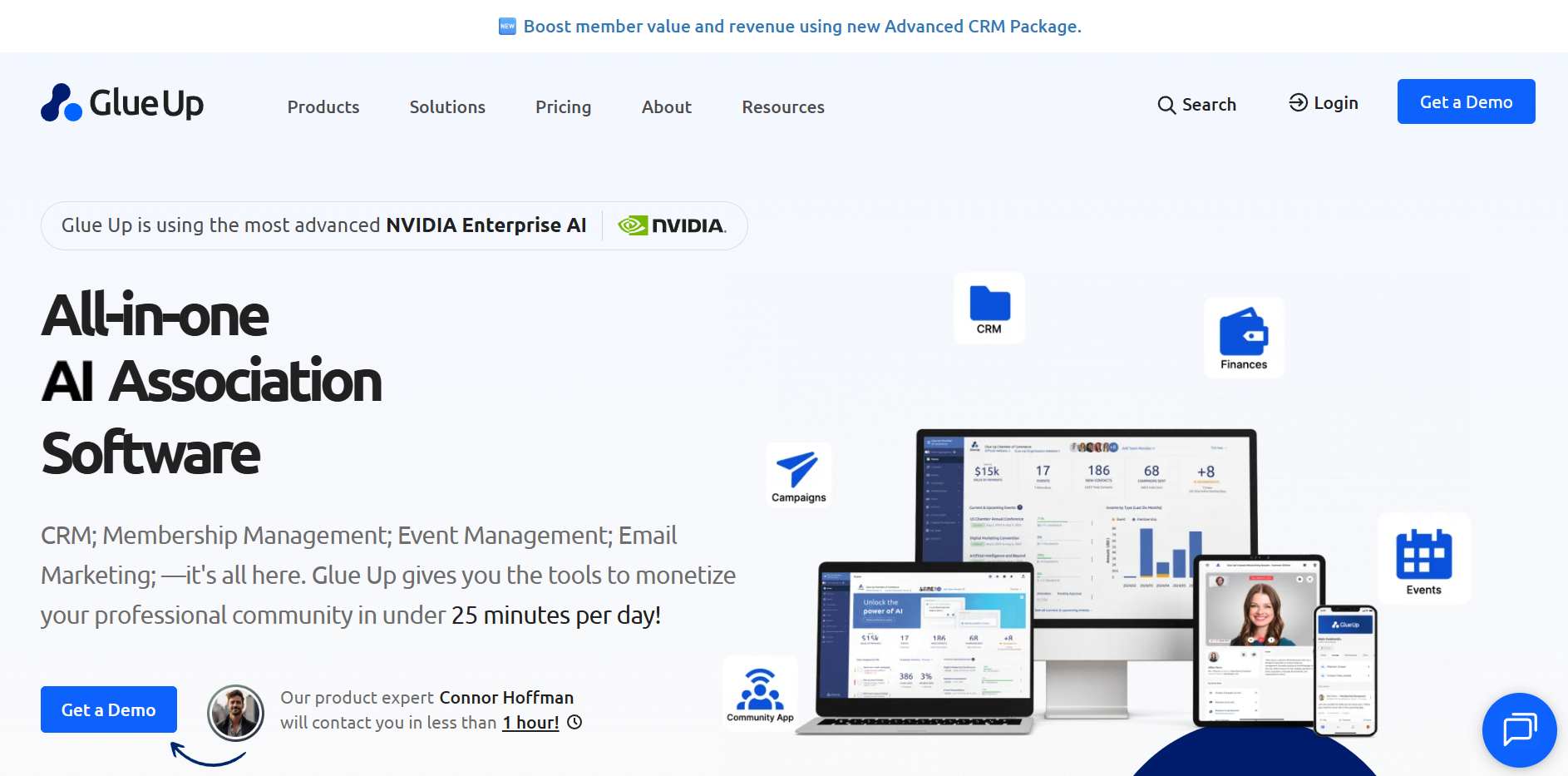Click Login in the header
This screenshot has height=776, width=1568.
pos(1324,103)
